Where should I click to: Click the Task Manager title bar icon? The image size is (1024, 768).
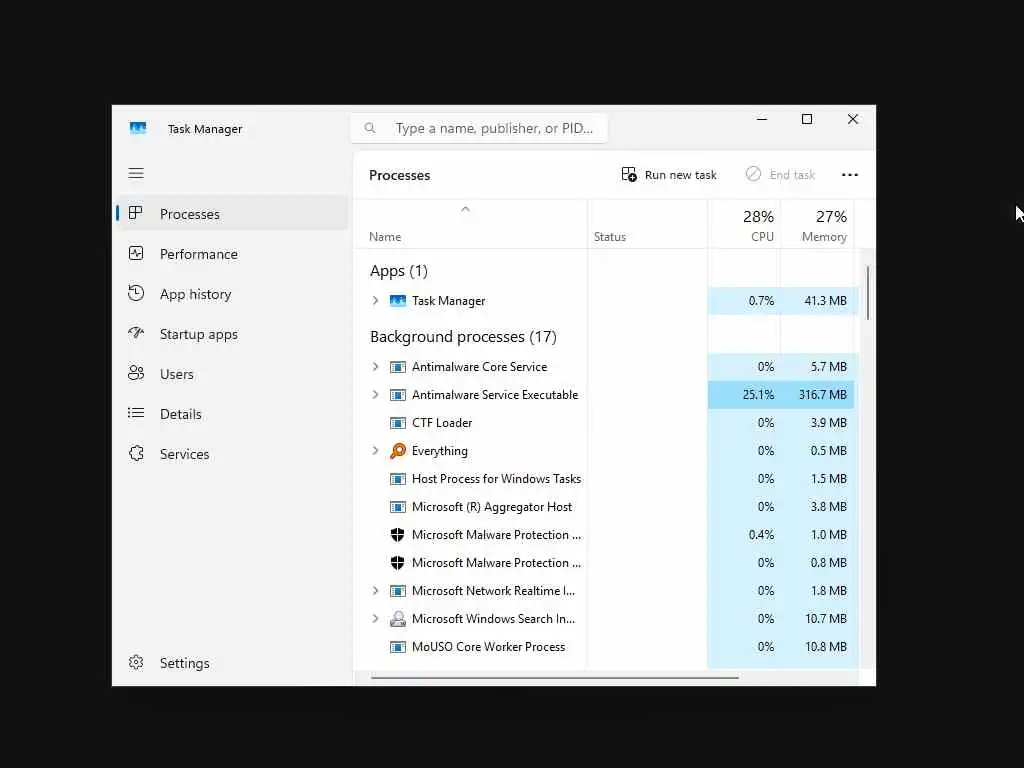(138, 128)
